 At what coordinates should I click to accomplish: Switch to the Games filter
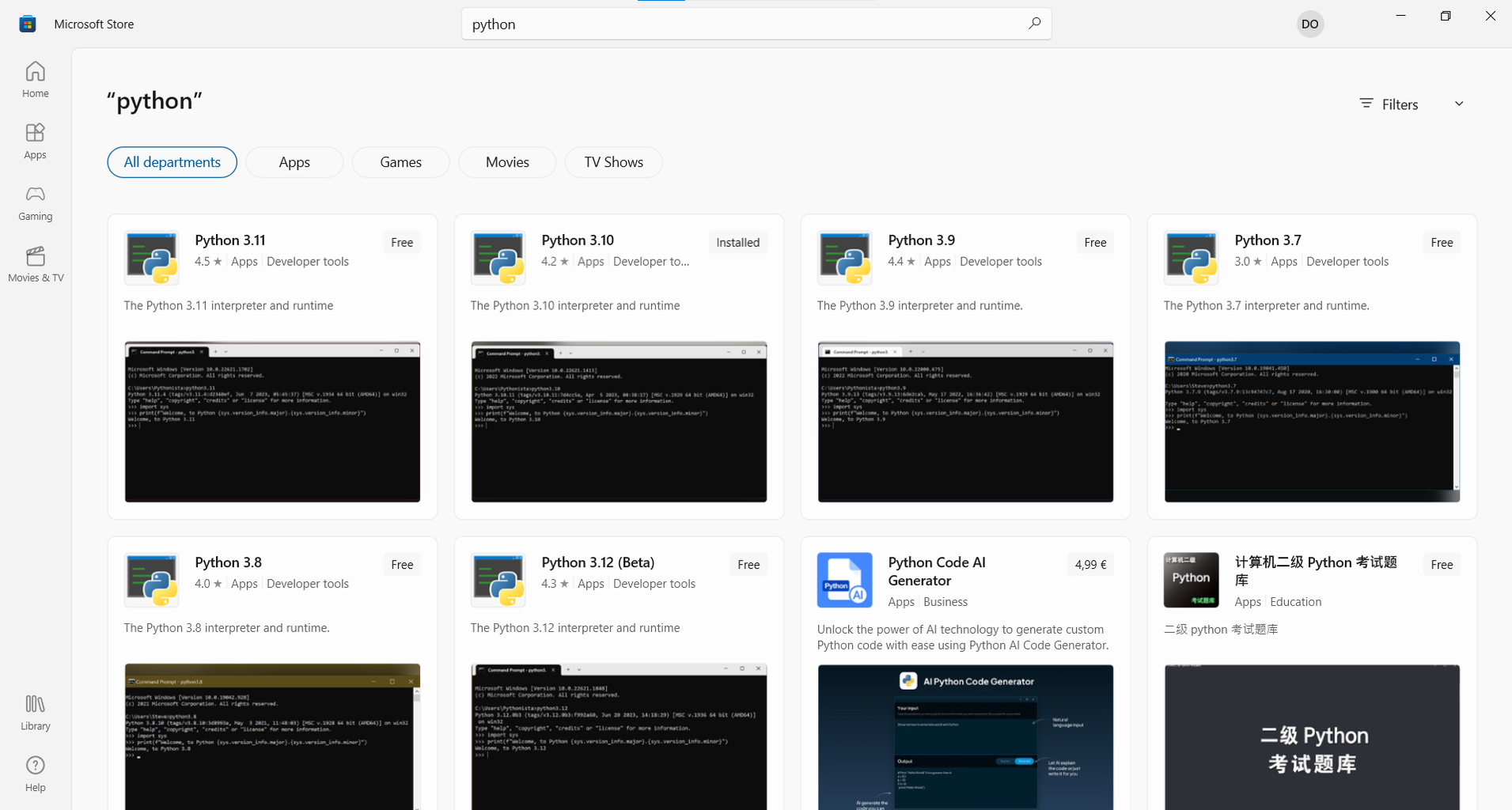[400, 161]
